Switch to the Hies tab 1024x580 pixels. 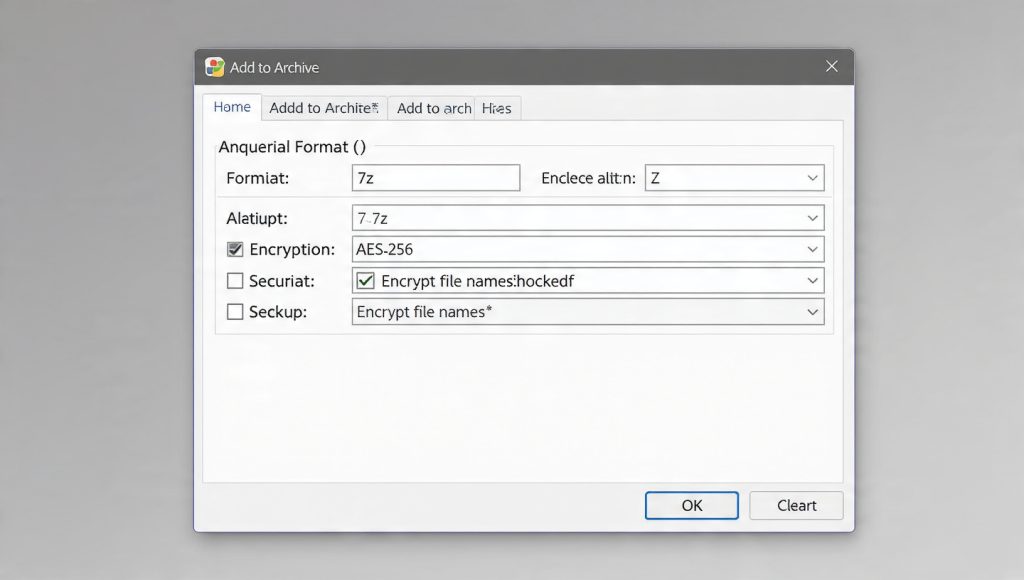497,108
